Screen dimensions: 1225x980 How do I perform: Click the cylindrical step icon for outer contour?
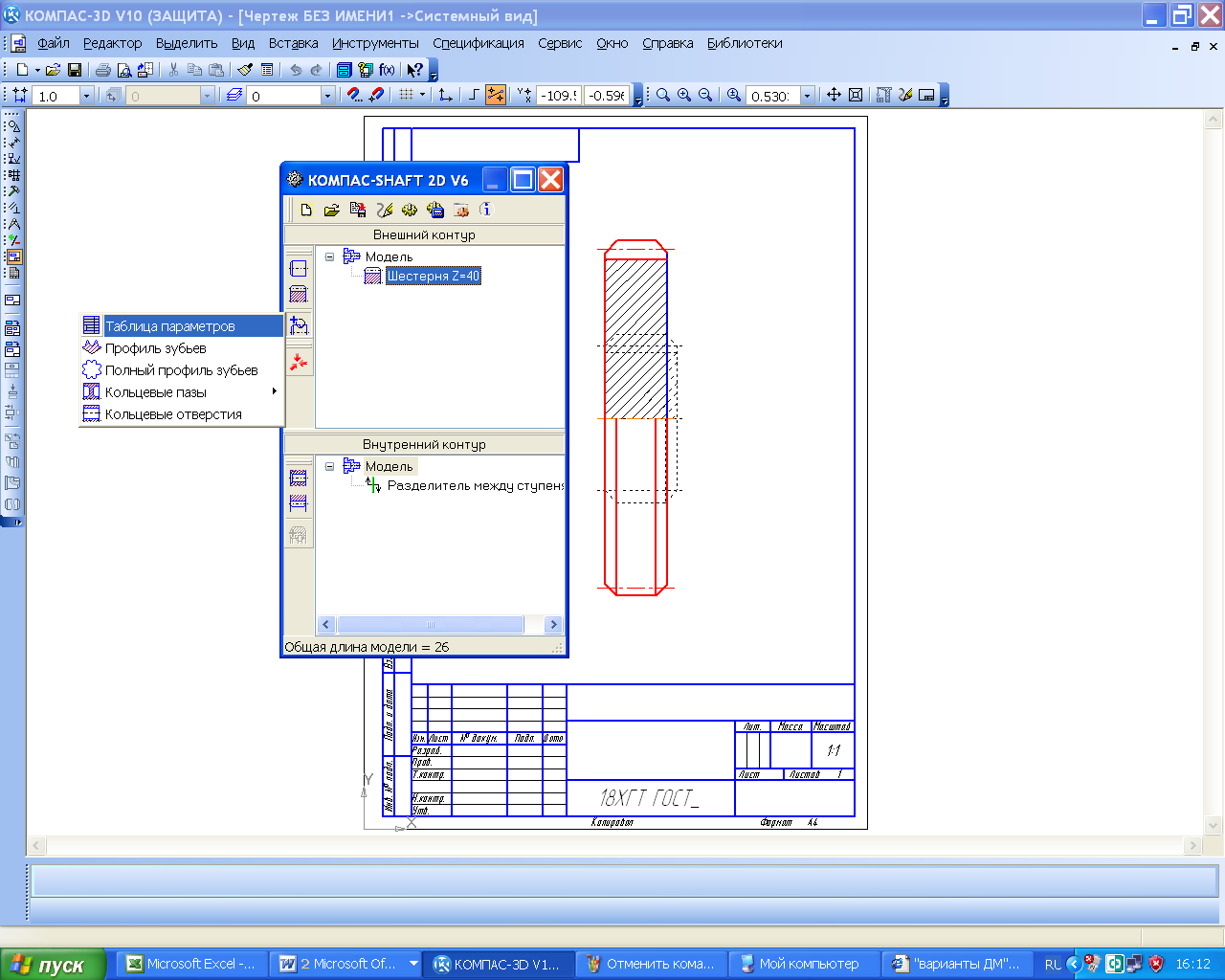click(299, 269)
